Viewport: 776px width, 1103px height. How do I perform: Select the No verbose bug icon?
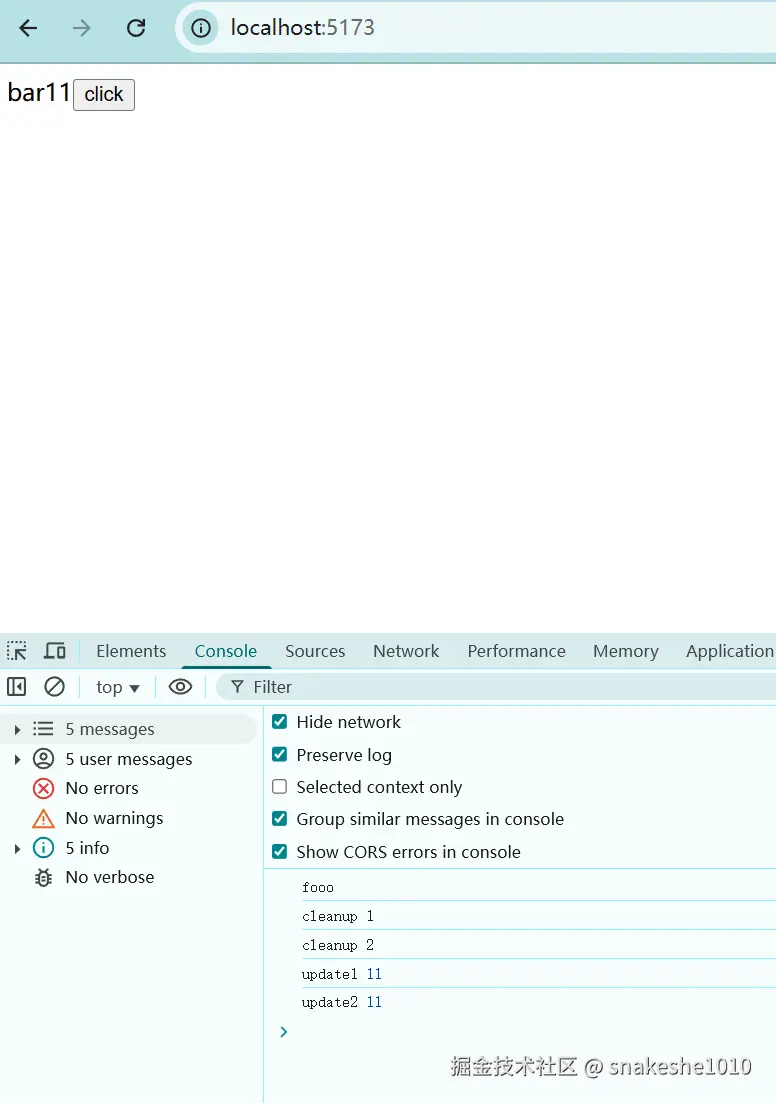click(44, 878)
